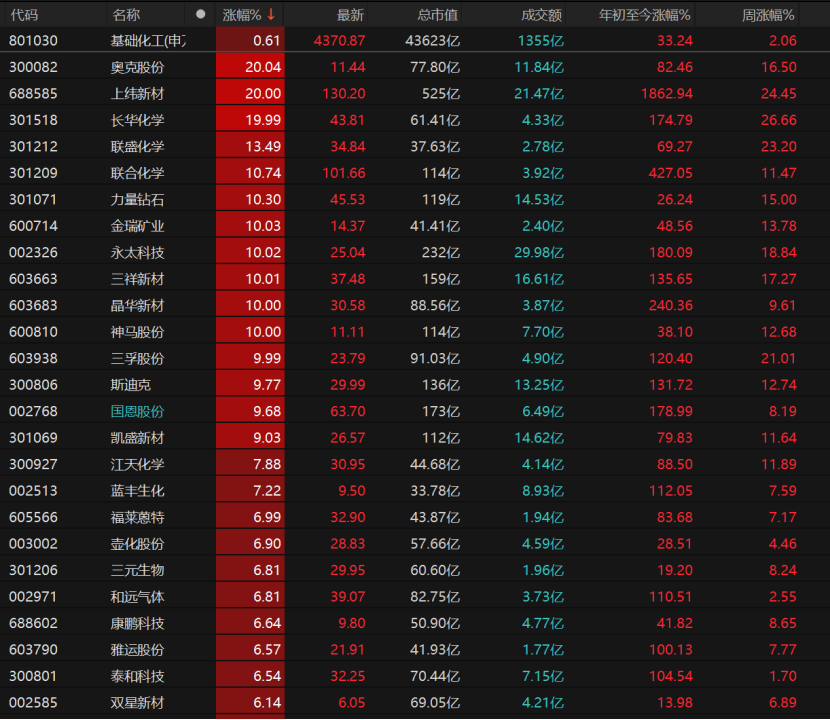Click the 成交额 column header
Viewport: 830px width, 720px height.
(x=542, y=15)
